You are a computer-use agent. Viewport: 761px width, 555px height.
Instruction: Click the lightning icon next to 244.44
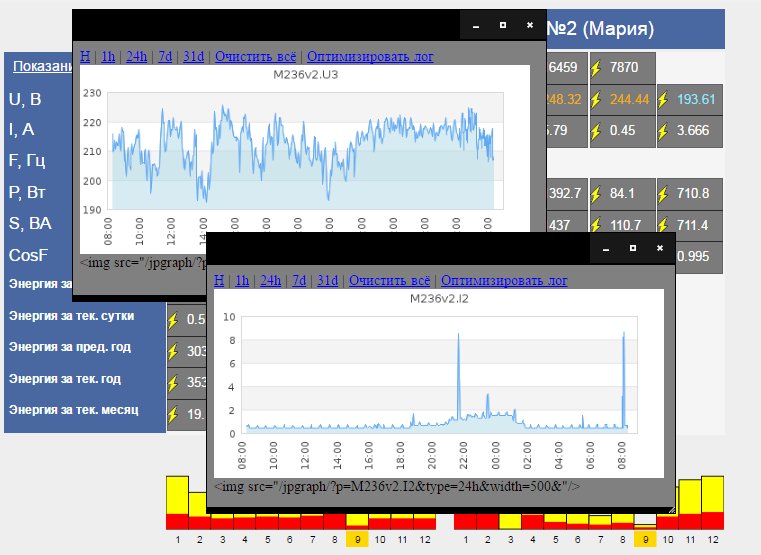(x=597, y=100)
